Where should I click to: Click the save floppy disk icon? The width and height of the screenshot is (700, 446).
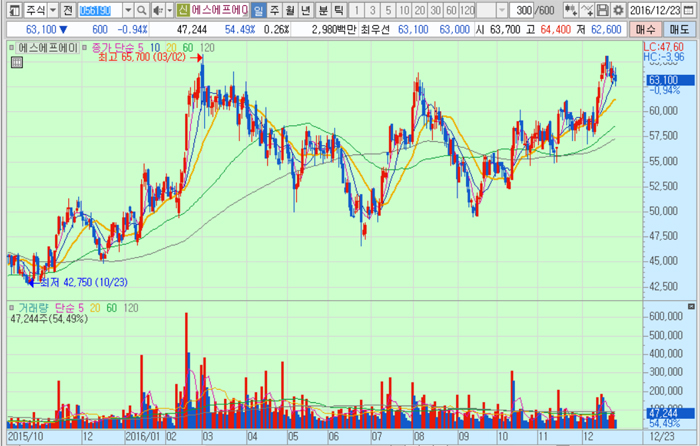(x=603, y=10)
